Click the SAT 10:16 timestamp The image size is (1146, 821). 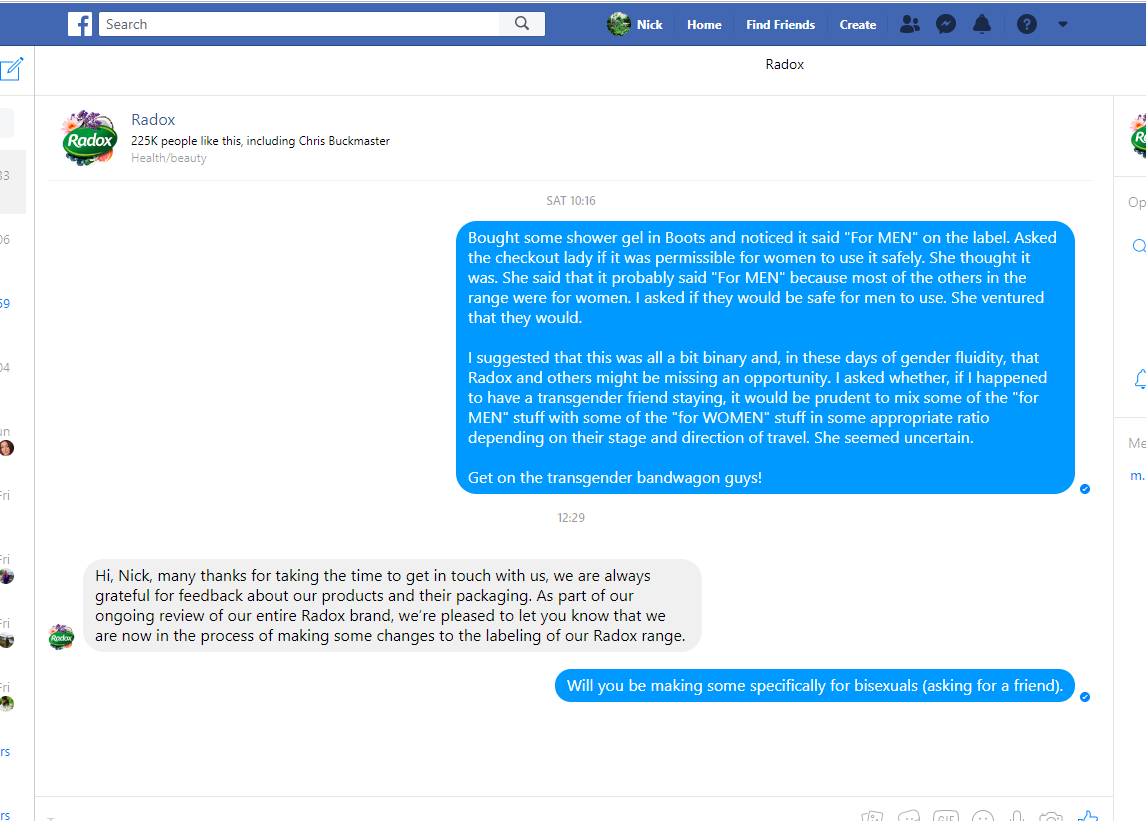[571, 200]
